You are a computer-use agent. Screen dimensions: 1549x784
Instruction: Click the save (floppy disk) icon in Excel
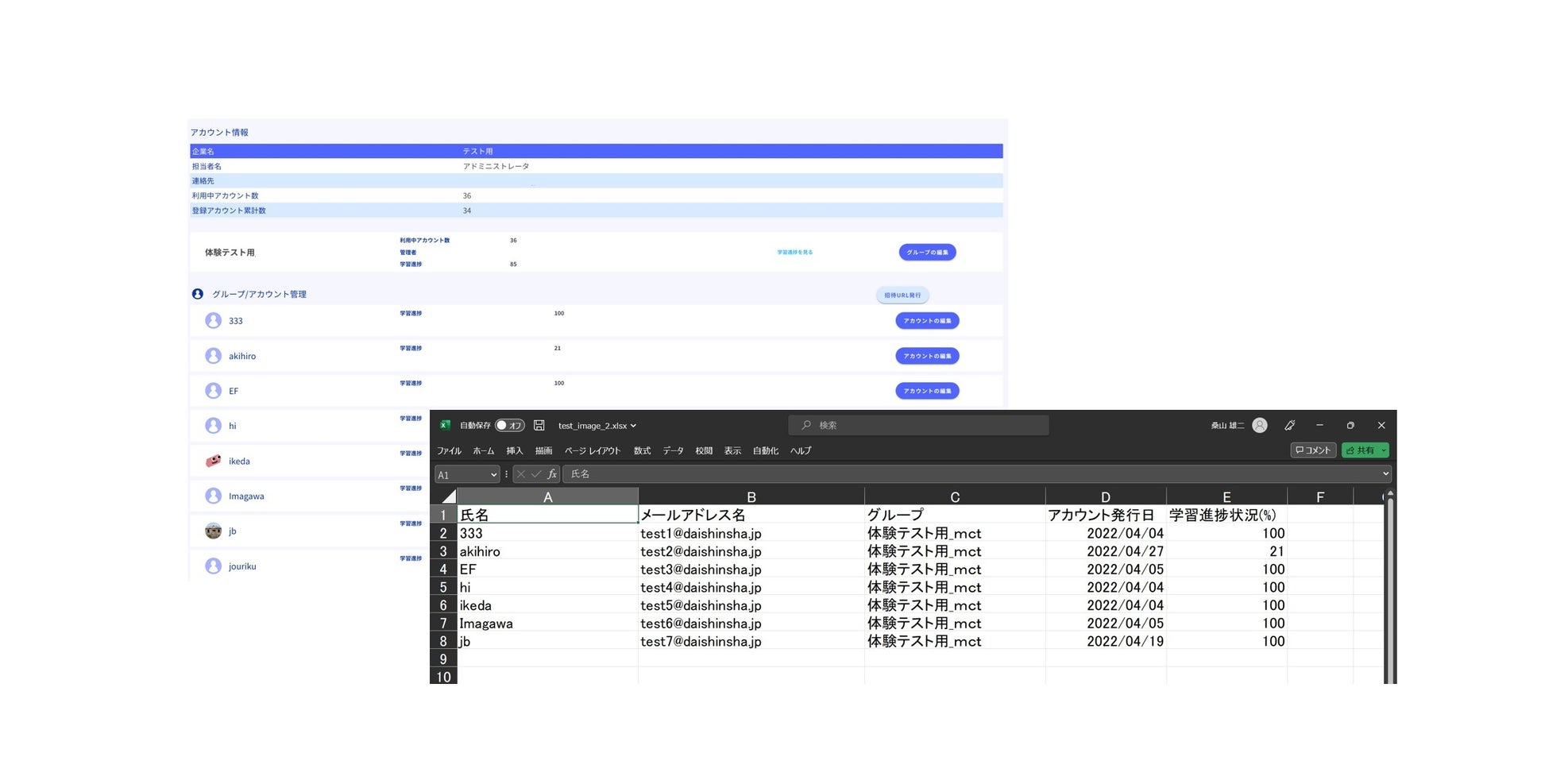coord(539,425)
